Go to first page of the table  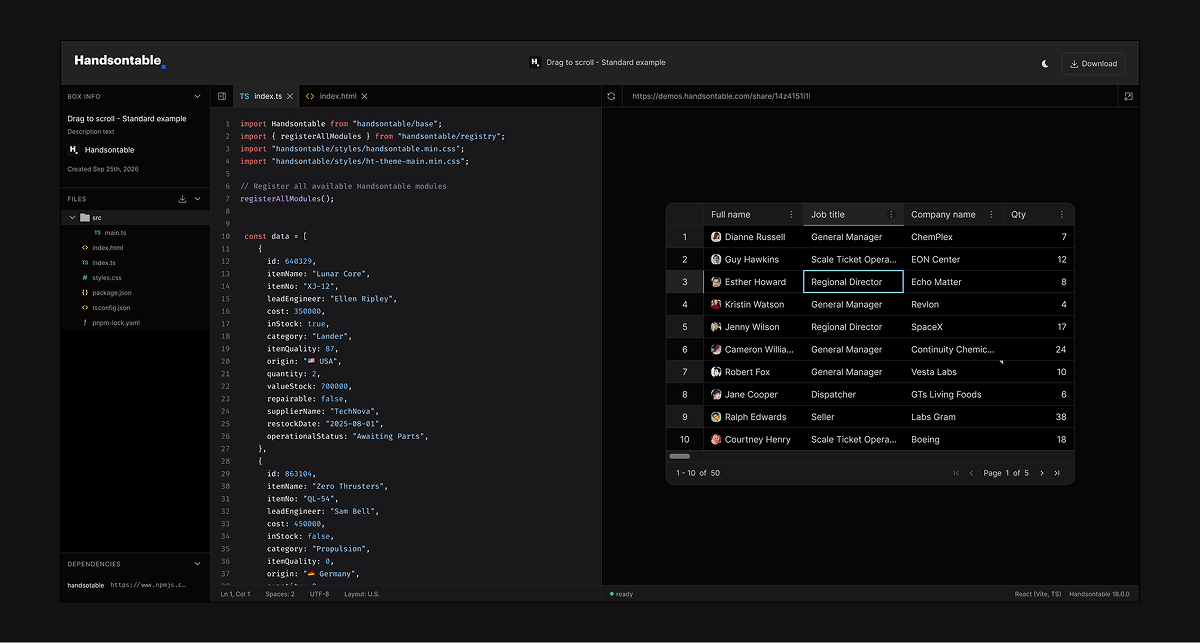click(956, 473)
